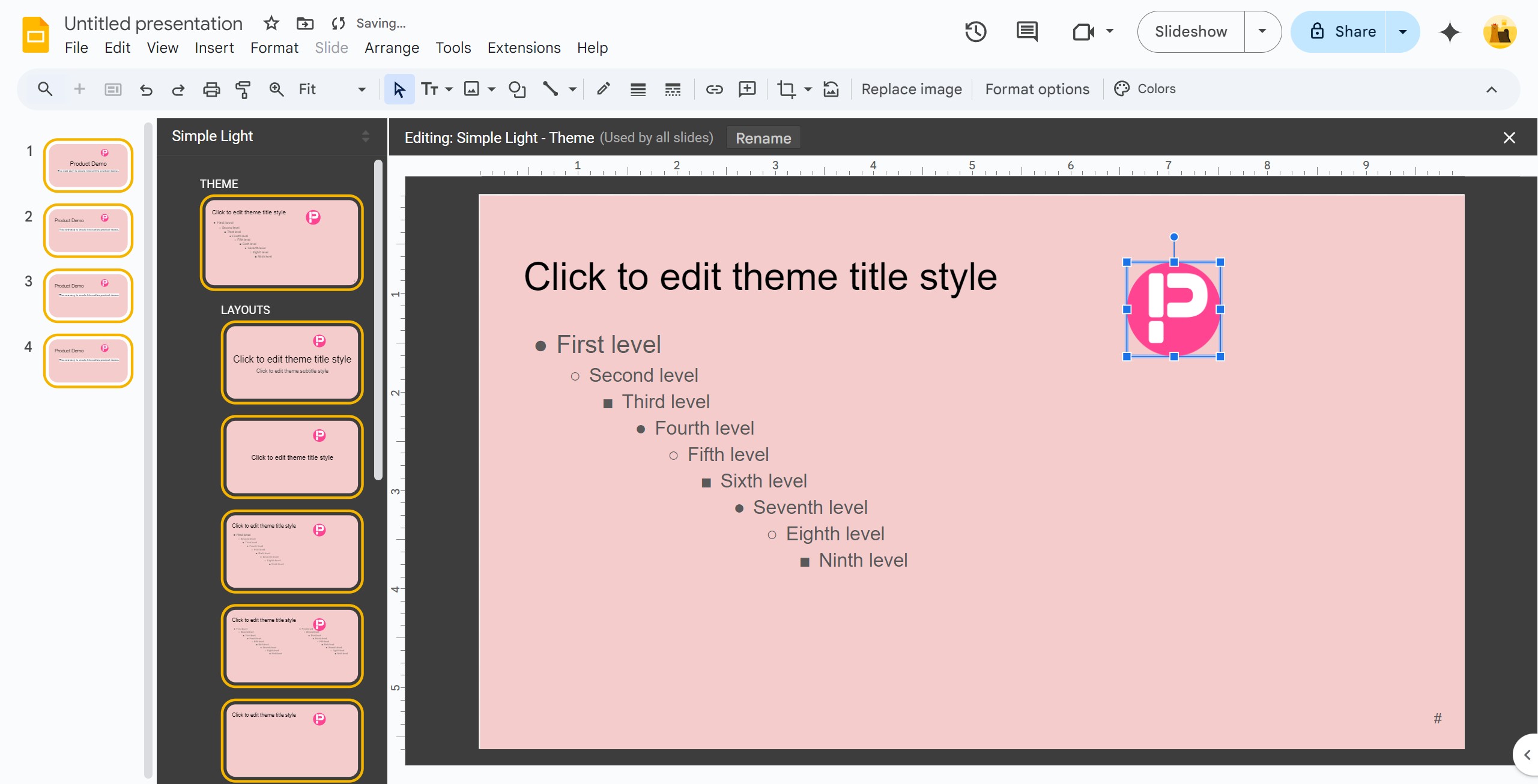Expand the Text box tool dropdown arrow
The image size is (1538, 784).
[449, 89]
